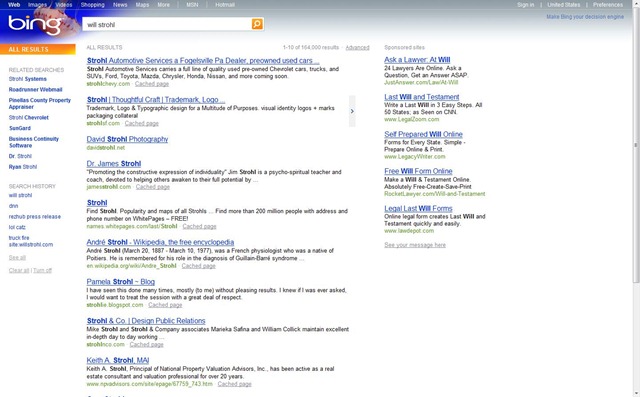
Task: Select the ALL RESULTS orange tab
Action: (x=38, y=49)
